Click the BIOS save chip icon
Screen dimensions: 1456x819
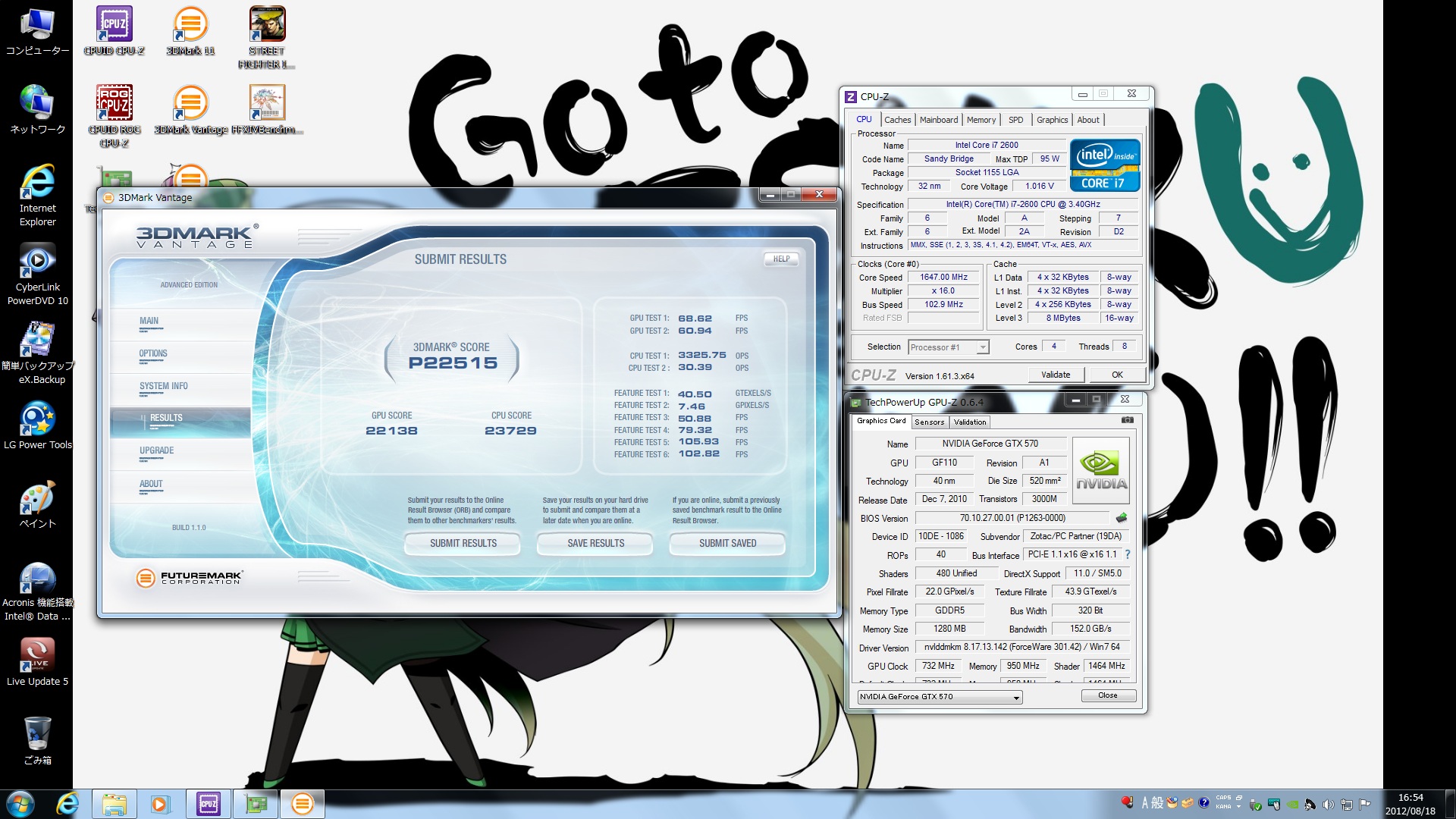coord(1122,518)
